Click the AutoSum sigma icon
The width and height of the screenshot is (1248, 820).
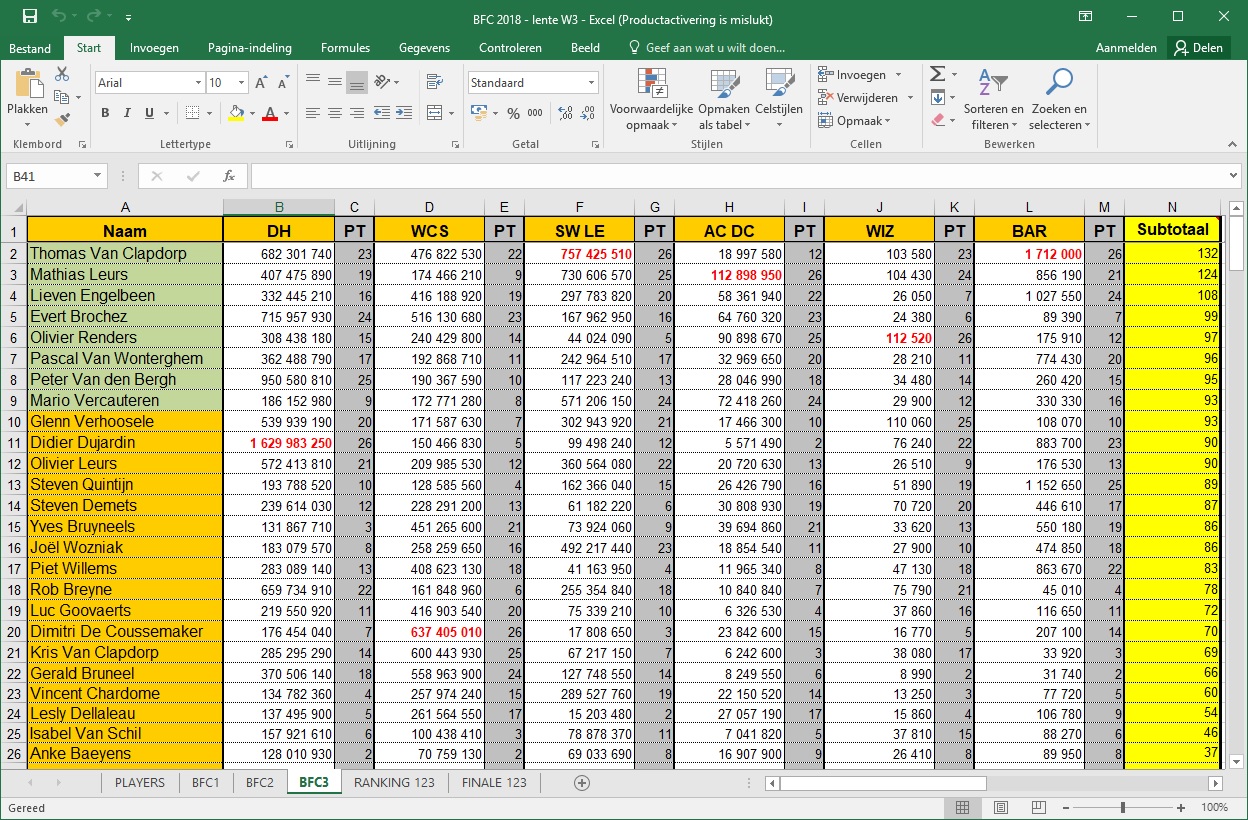pos(937,74)
